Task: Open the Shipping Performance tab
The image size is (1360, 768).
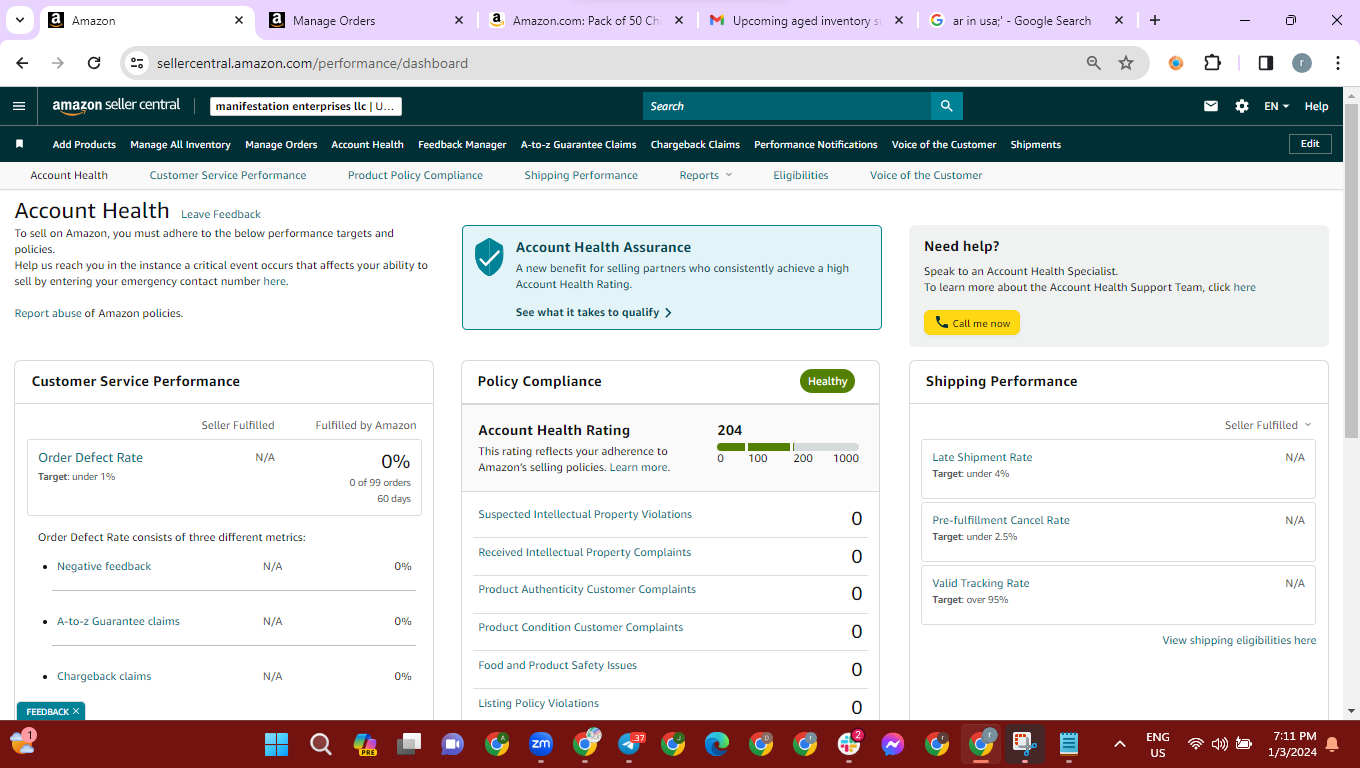Action: pyautogui.click(x=581, y=175)
